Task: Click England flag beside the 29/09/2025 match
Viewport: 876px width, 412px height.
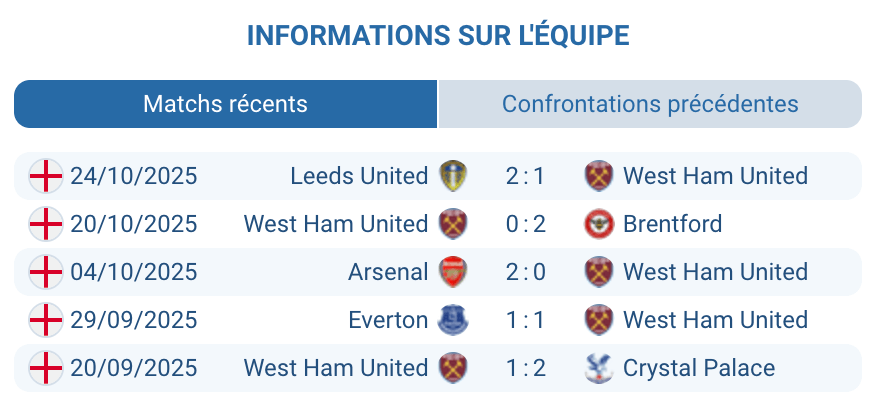Action: point(46,320)
